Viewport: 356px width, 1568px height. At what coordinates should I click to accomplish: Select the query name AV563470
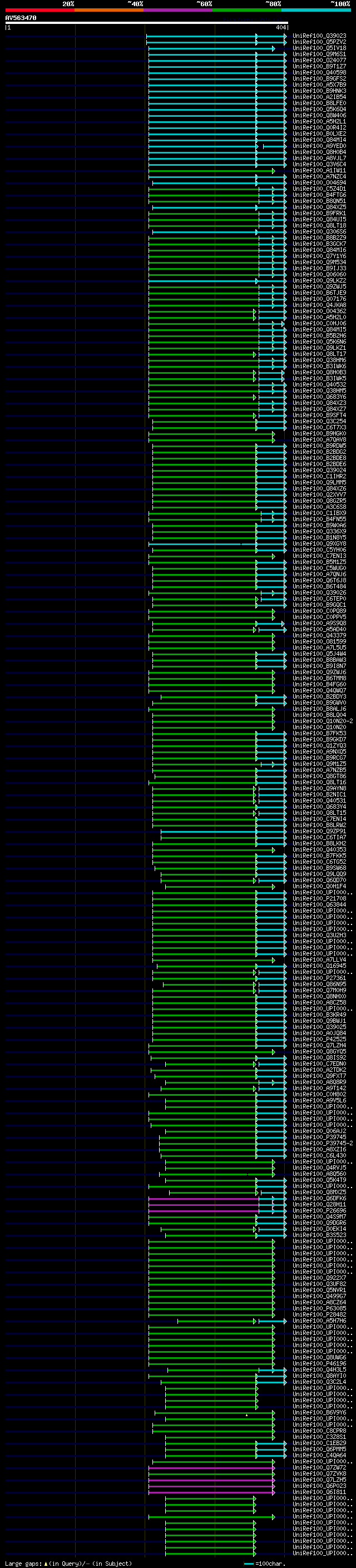tap(21, 18)
